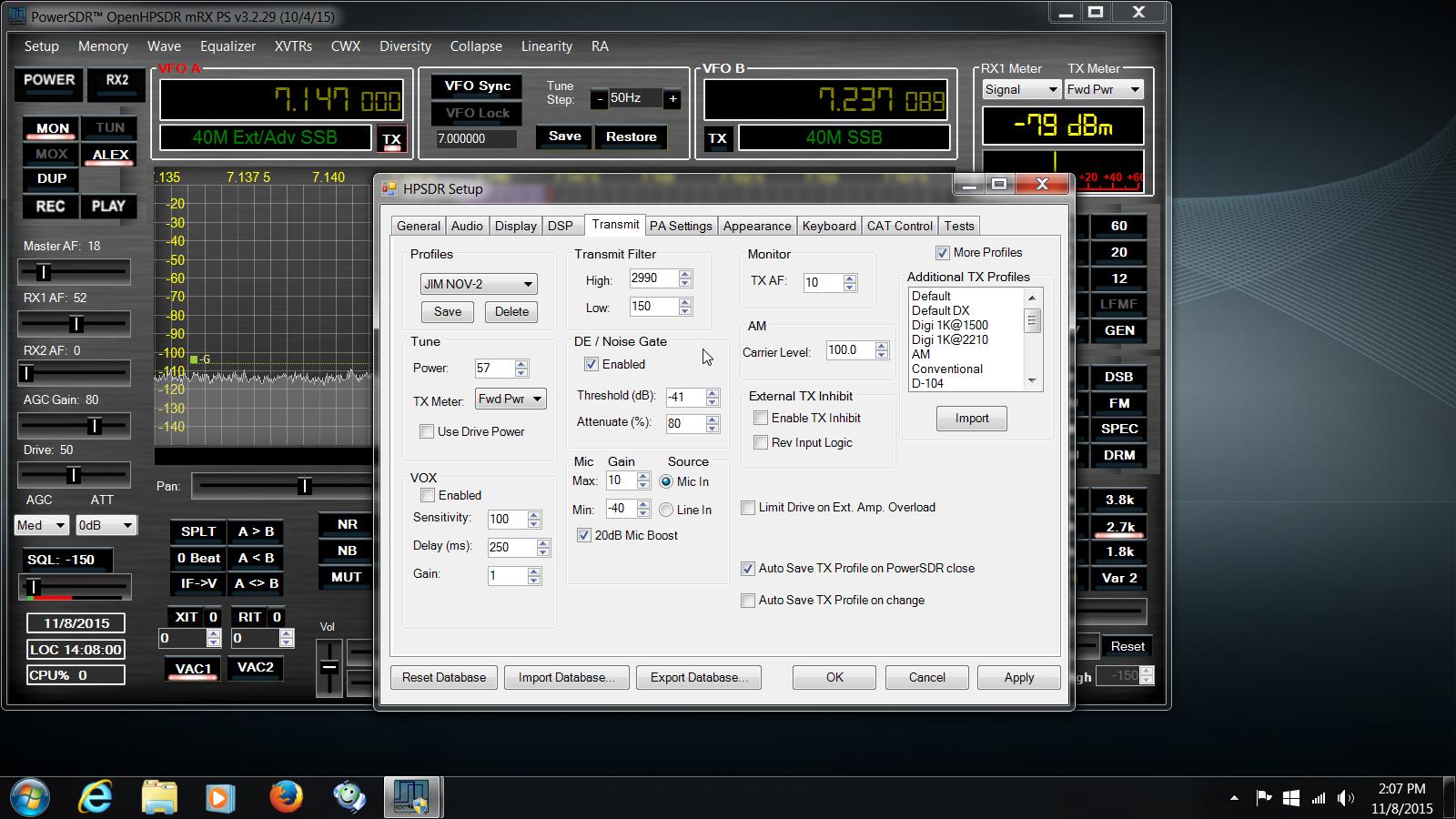1456x819 pixels.
Task: Switch to the DSP tab
Action: 561,226
